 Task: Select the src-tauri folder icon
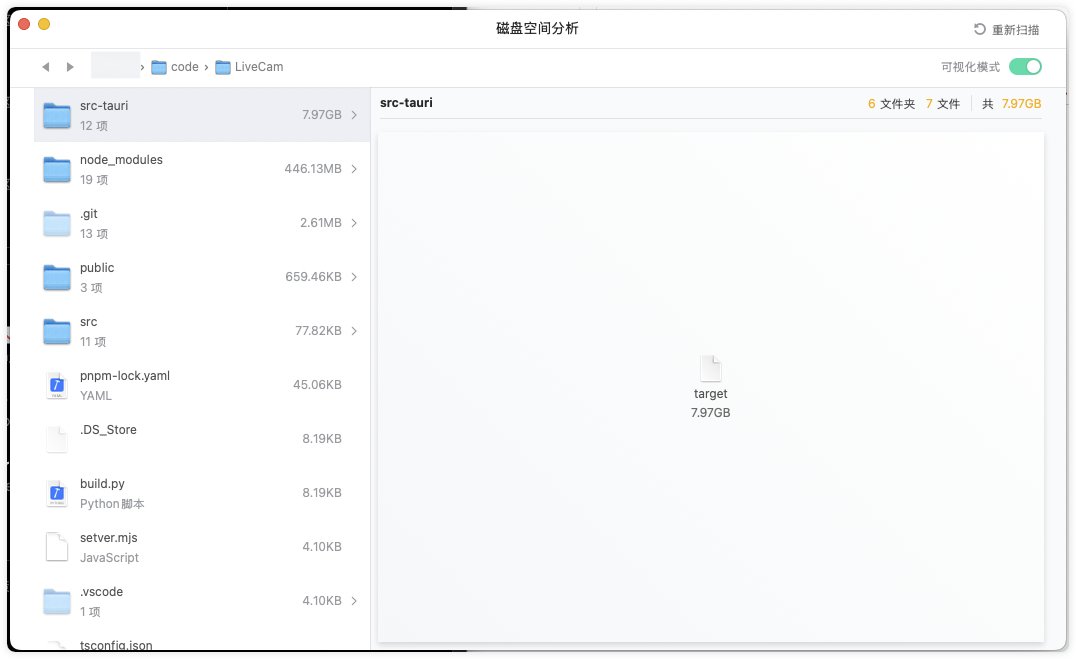coord(57,115)
